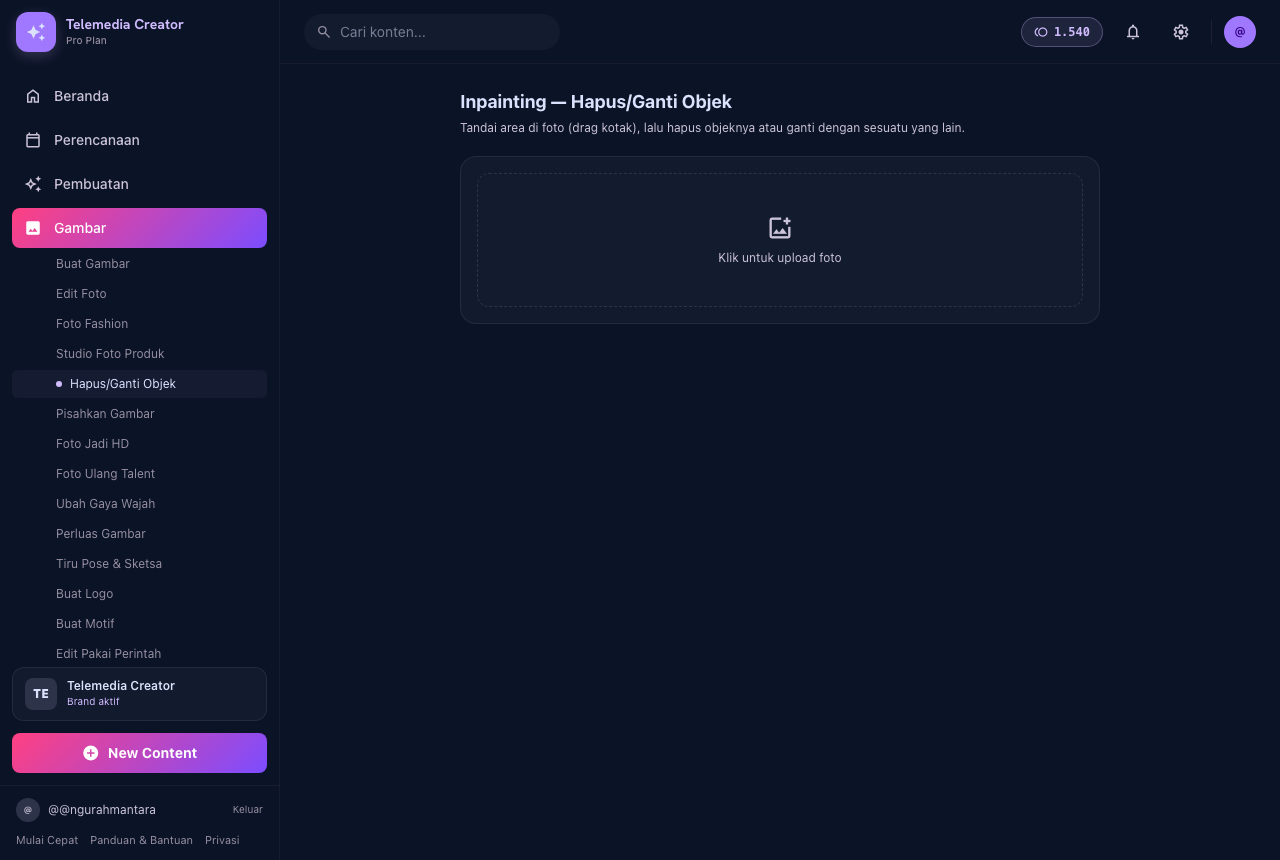The width and height of the screenshot is (1280, 860).
Task: Open settings with the gear icon
Action: tap(1181, 32)
